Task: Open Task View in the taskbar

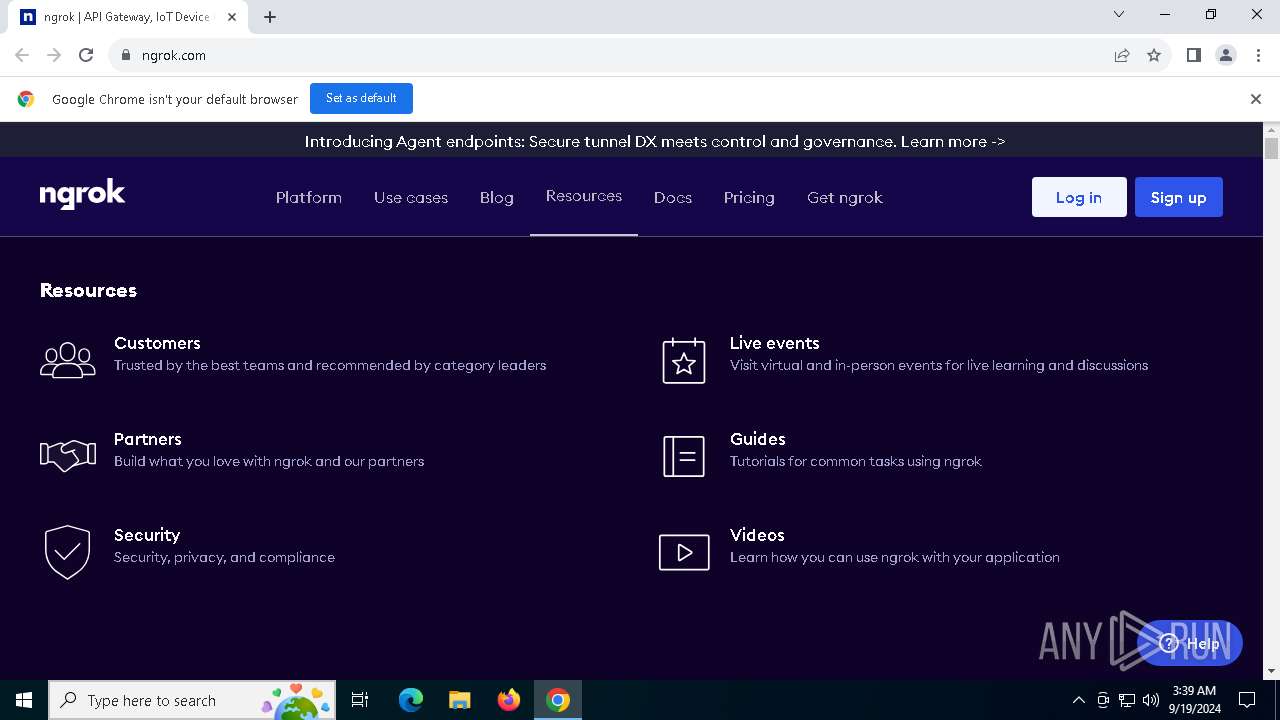Action: 360,700
